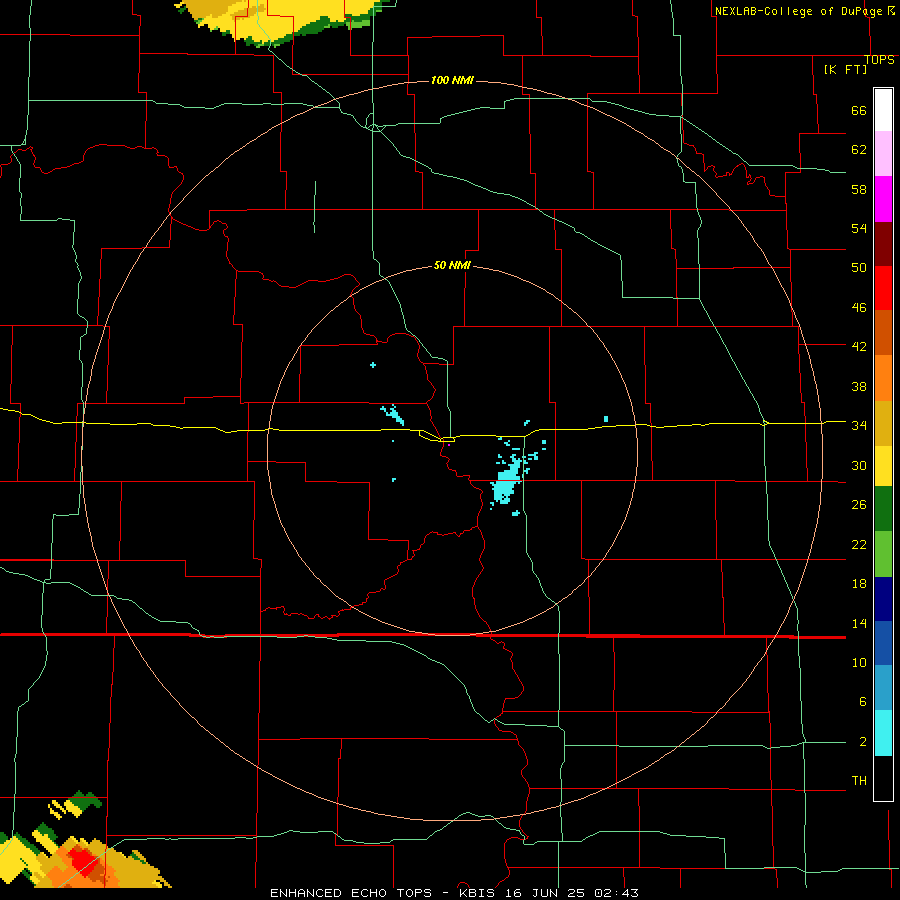Click the [K FT] units label
The height and width of the screenshot is (900, 900).
click(x=845, y=69)
